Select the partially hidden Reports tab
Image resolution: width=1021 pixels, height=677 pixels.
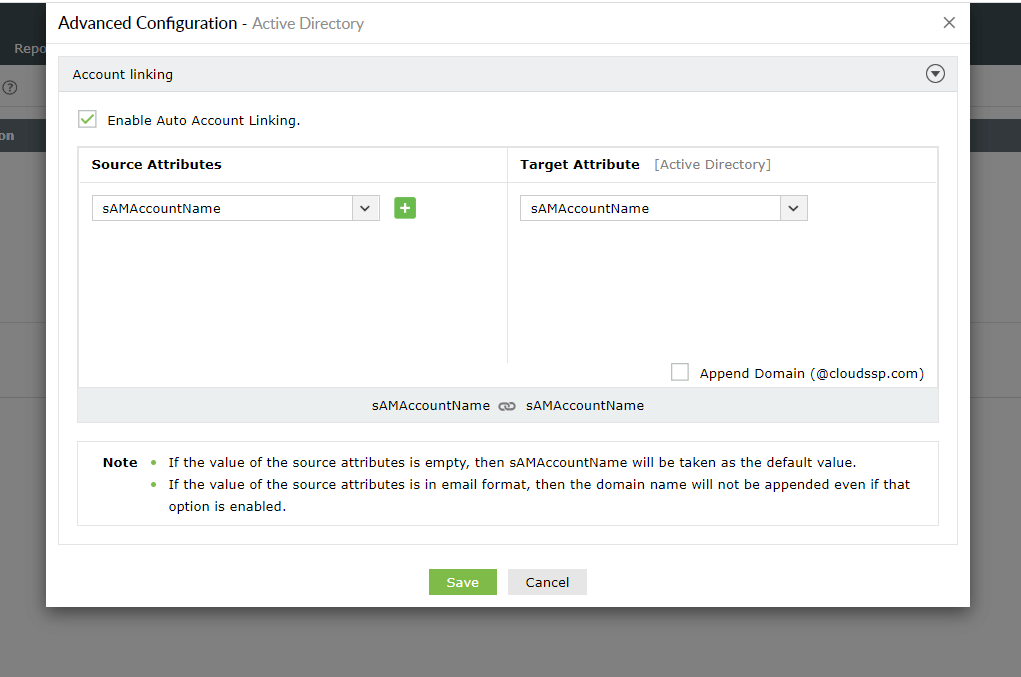[29, 48]
